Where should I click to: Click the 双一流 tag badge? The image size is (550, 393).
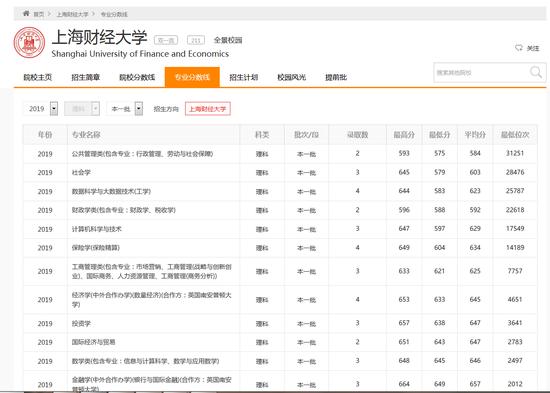(x=166, y=40)
